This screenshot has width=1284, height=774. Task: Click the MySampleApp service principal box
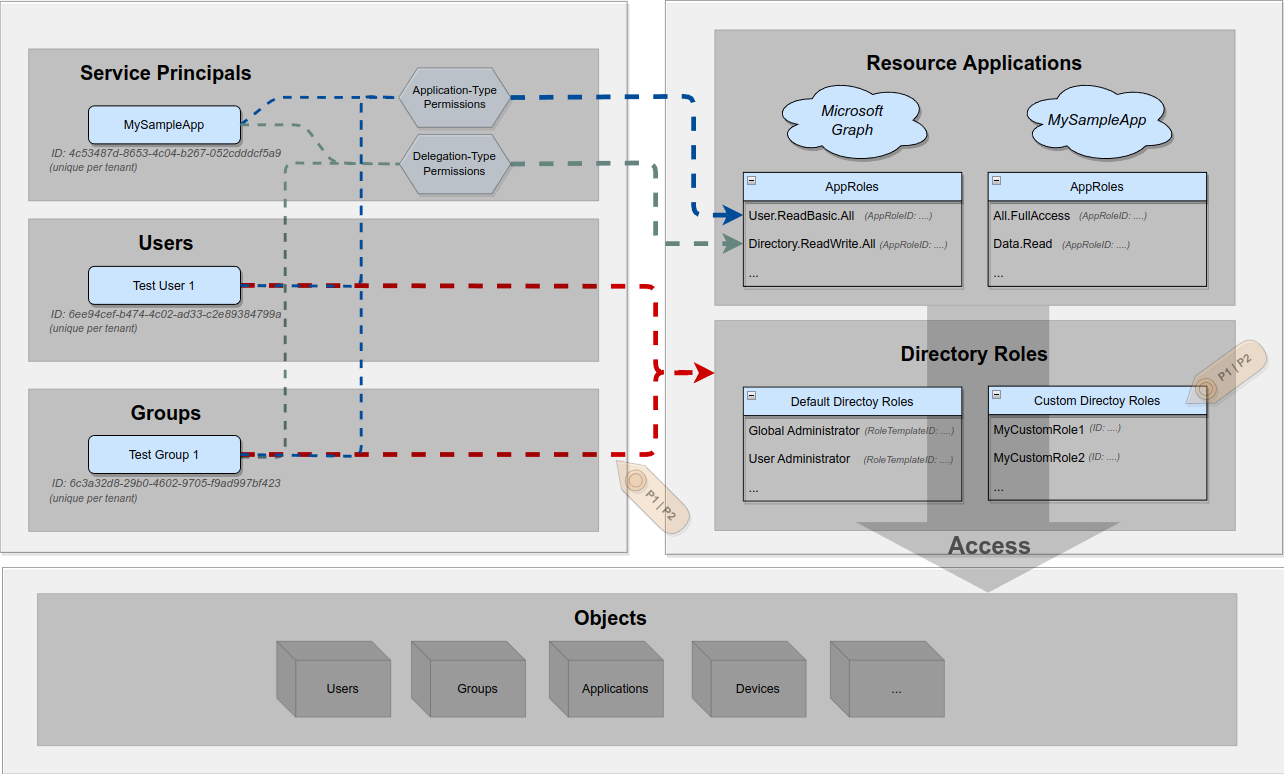[x=164, y=124]
